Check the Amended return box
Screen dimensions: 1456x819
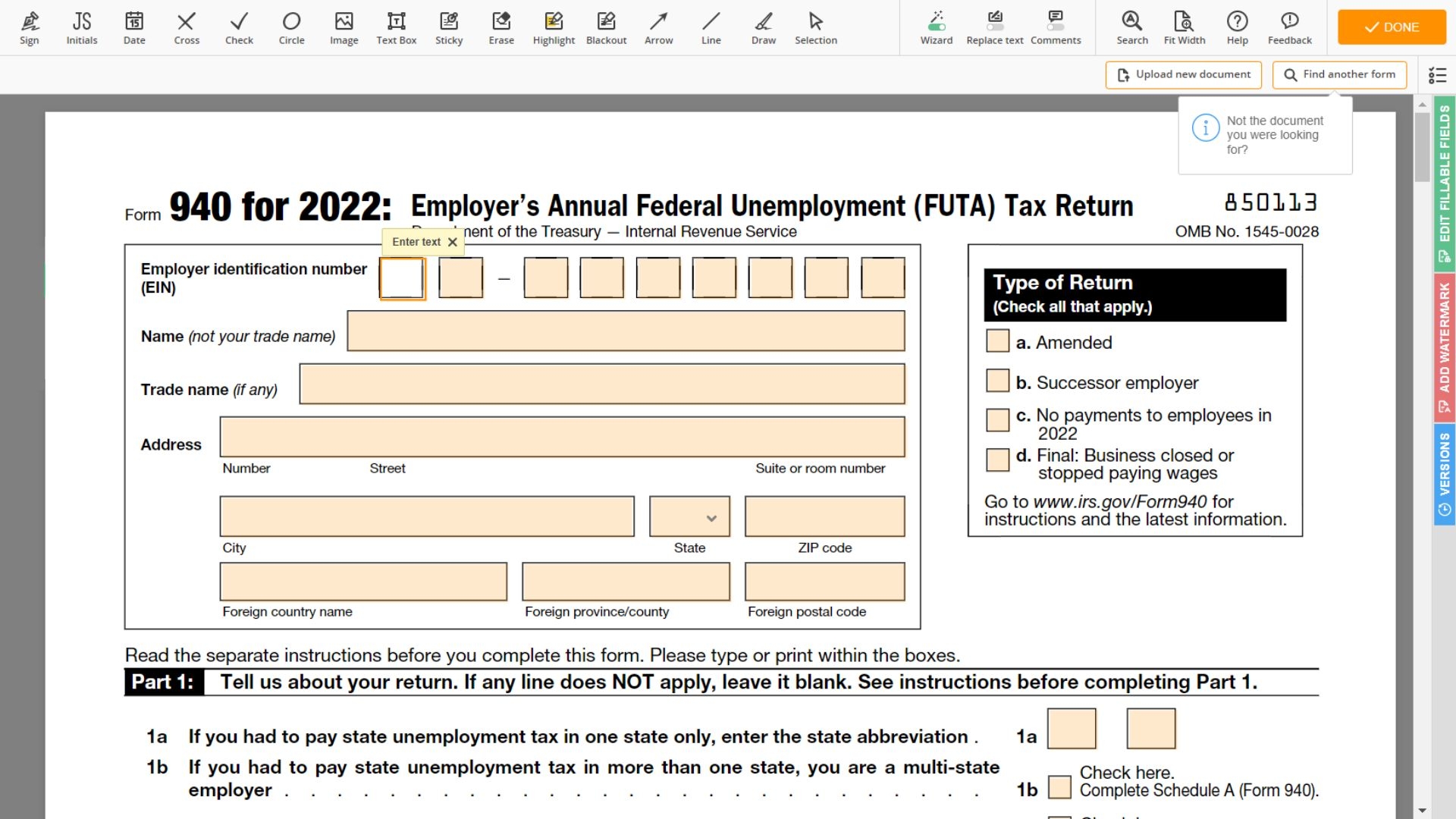coord(997,340)
